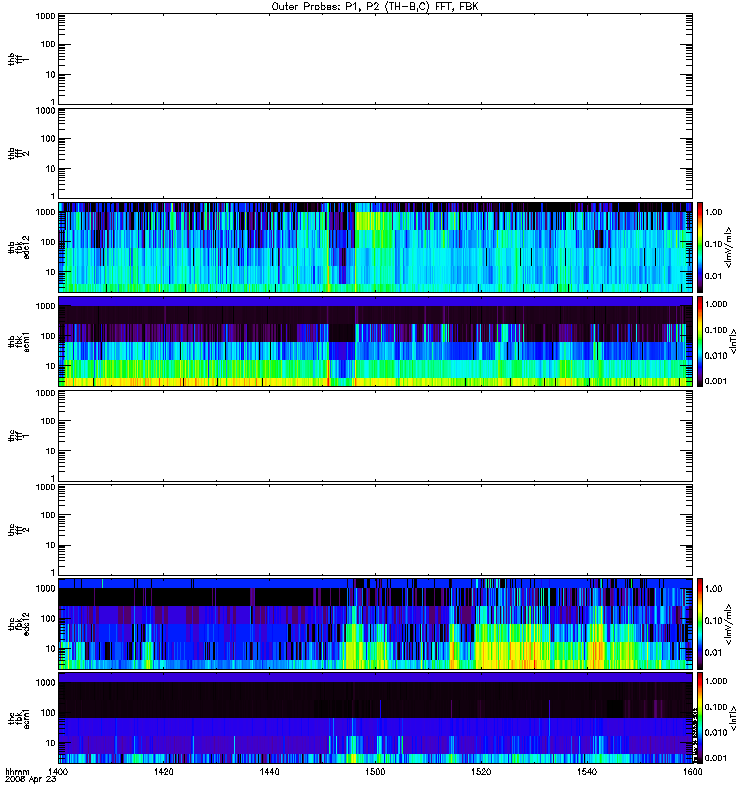The width and height of the screenshot is (750, 800).
Task: Select the empty thb fff 2 panel
Action: click(x=375, y=154)
